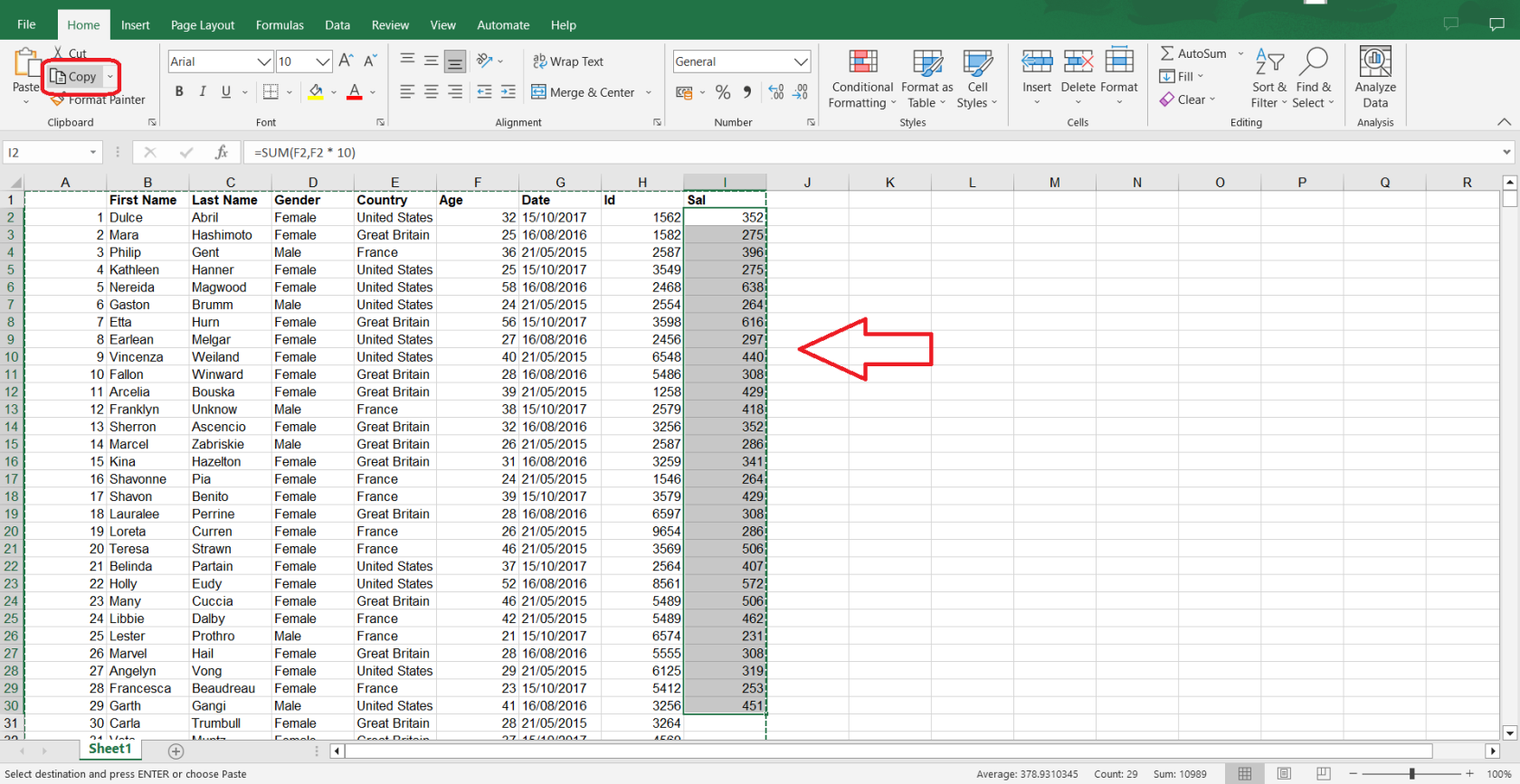Screen dimensions: 1520x784
Task: Align cell text left
Action: [x=407, y=91]
